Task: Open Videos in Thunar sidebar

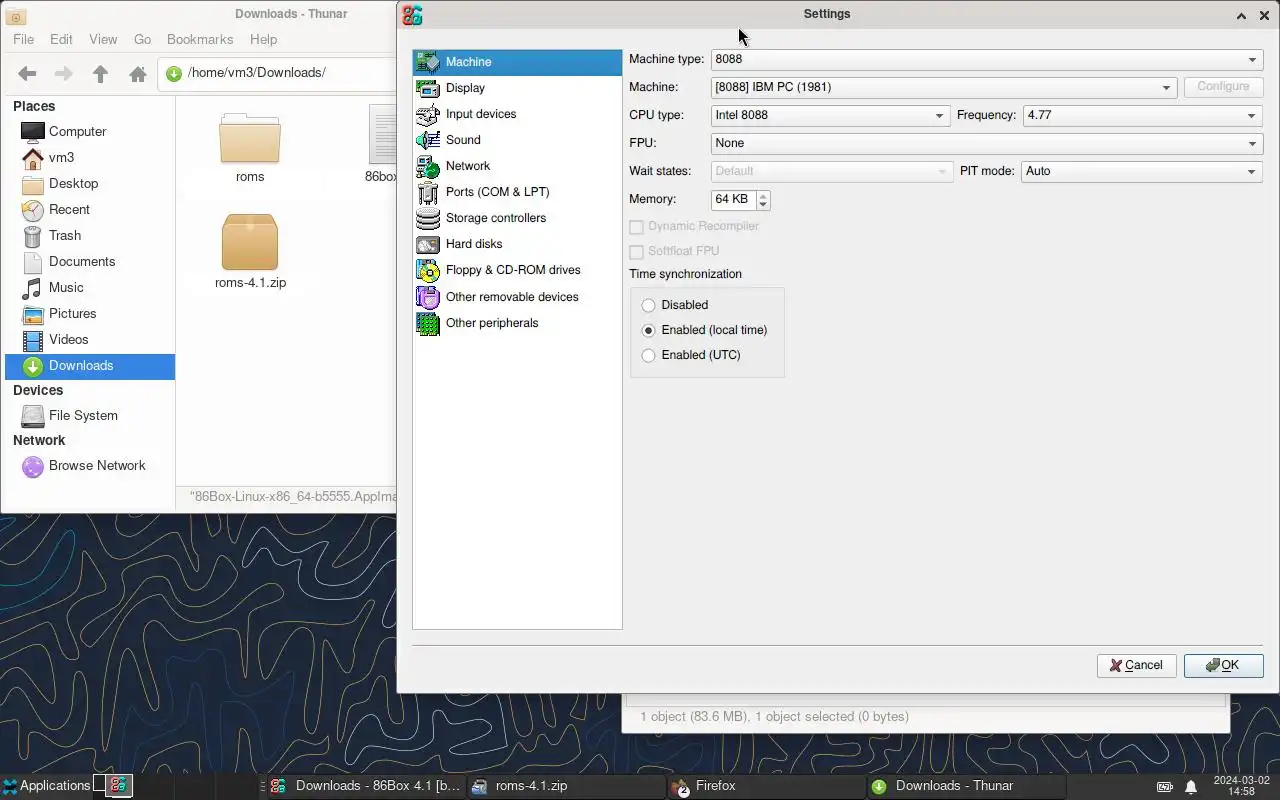Action: click(x=90, y=339)
